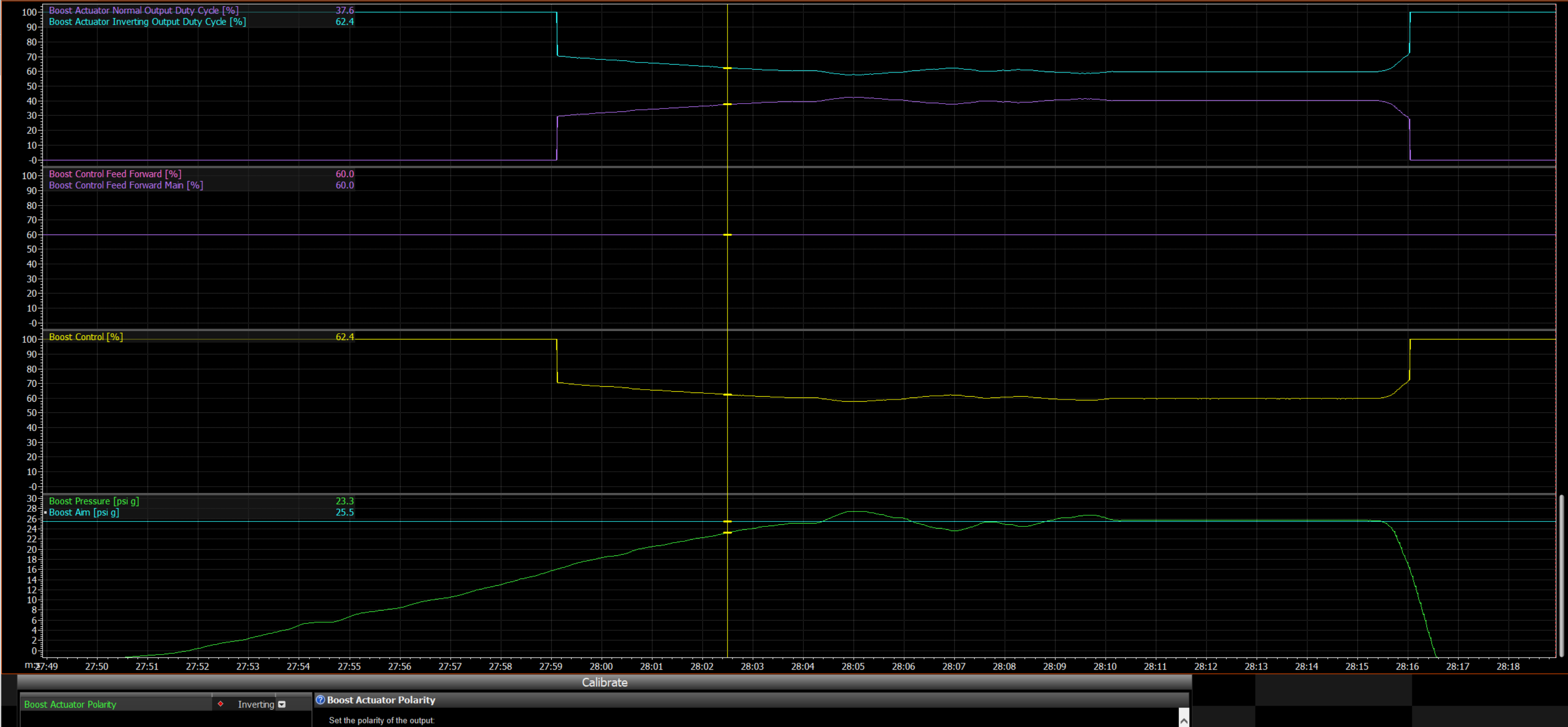Select Boost Actuator Inverting Output Duty Cycle legend
1568x727 pixels.
147,21
